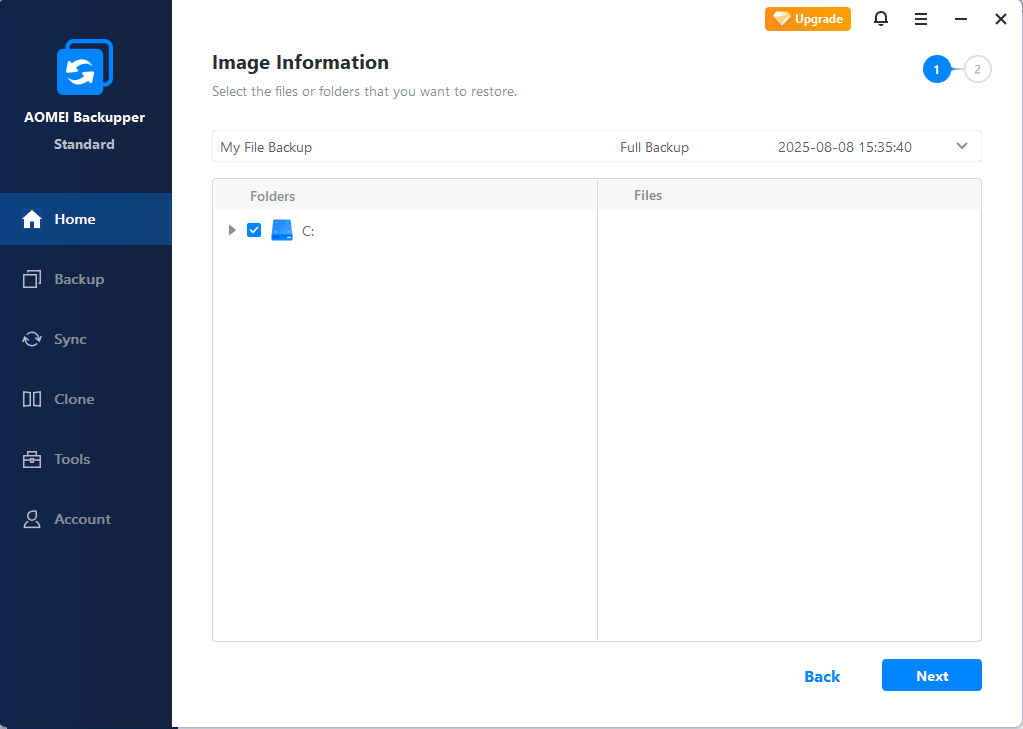This screenshot has height=729, width=1023.
Task: Open the backup version dropdown arrow
Action: pyautogui.click(x=962, y=146)
